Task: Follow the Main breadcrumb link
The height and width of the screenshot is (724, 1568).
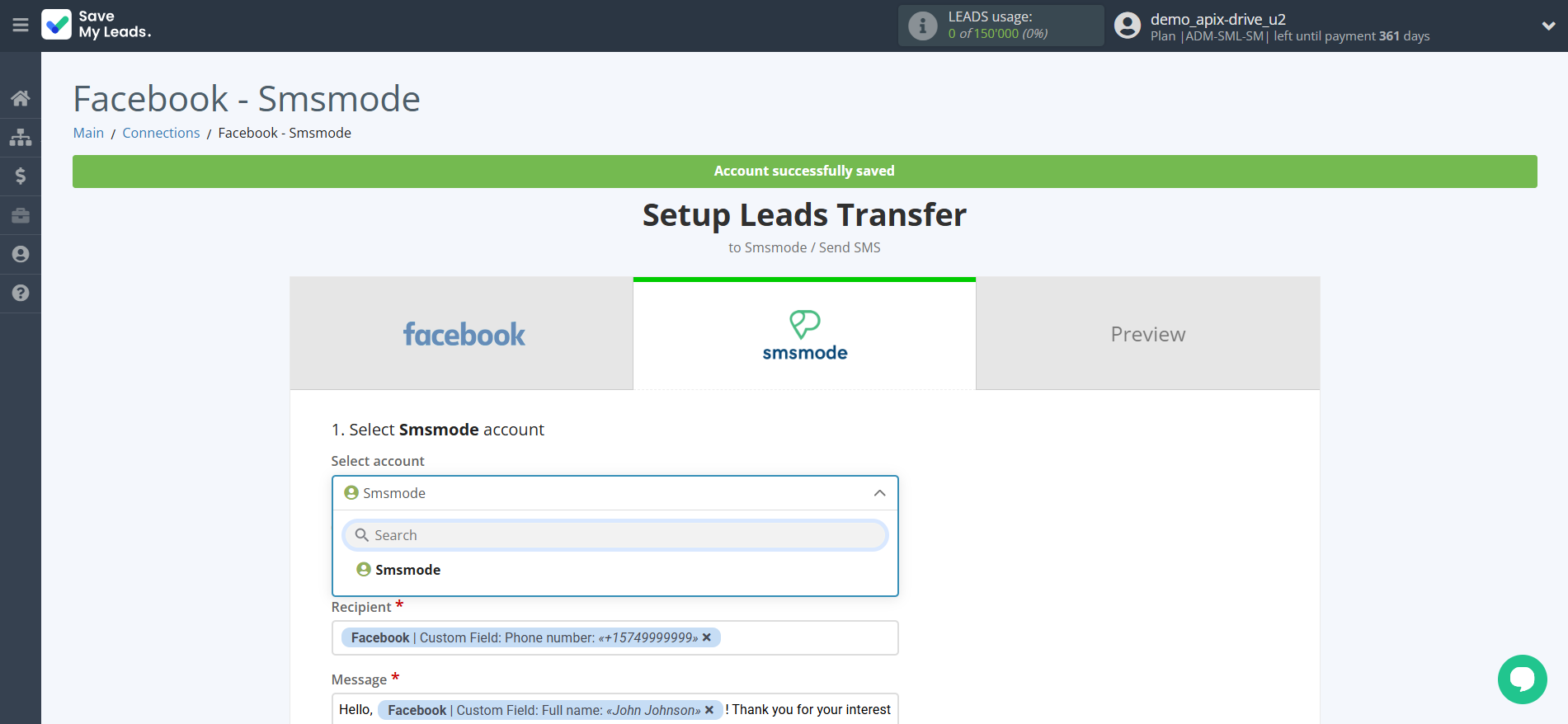Action: 88,133
